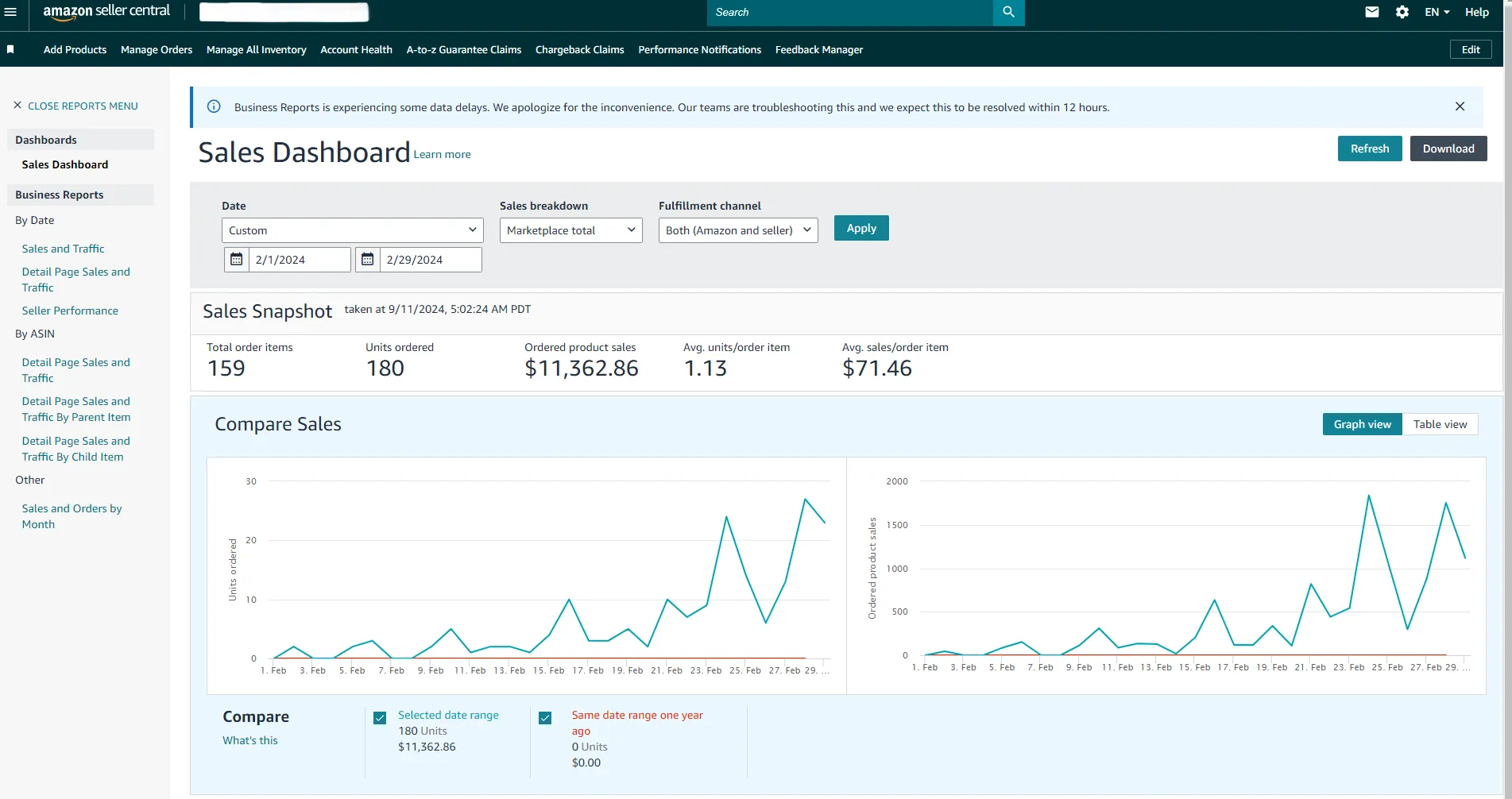Click the Amazon Seller Central logo
The height and width of the screenshot is (799, 1512).
point(106,12)
